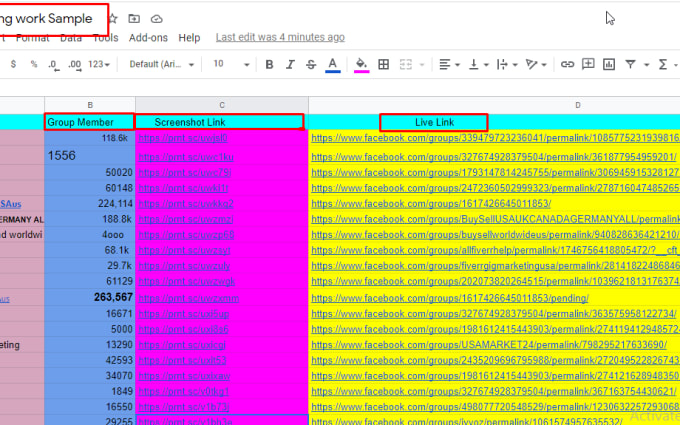Rename the work Sample document title
The height and width of the screenshot is (425, 680).
click(46, 19)
